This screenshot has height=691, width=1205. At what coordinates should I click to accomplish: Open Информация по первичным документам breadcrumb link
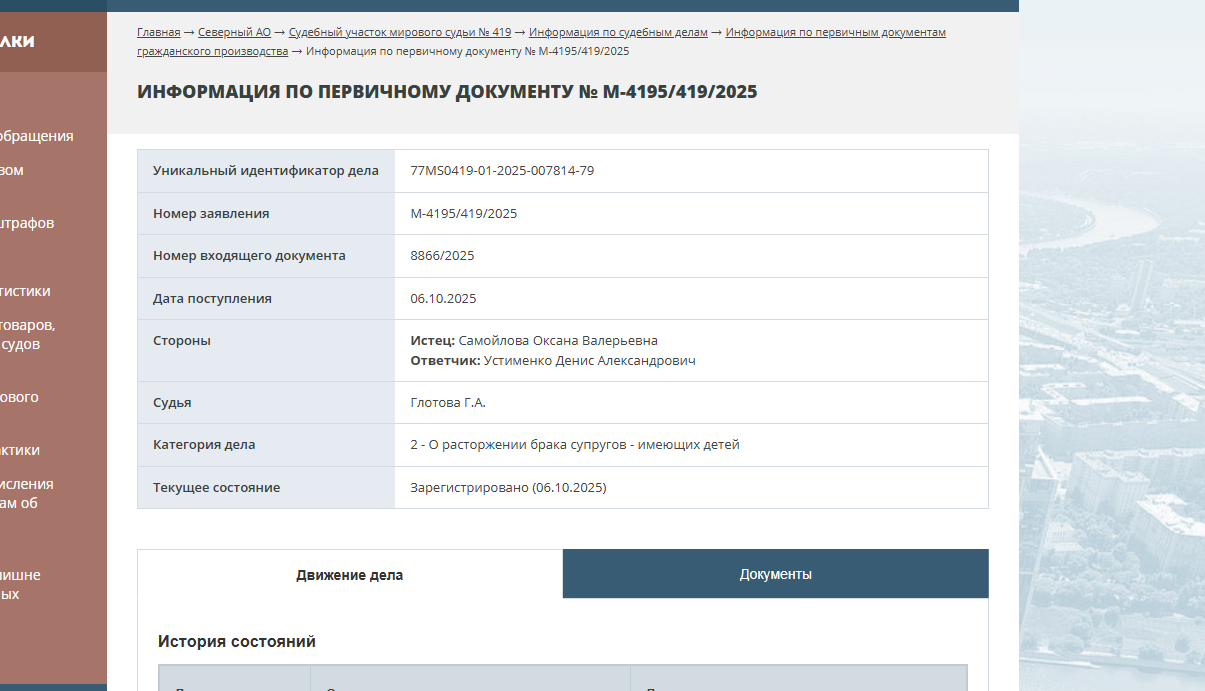coord(835,33)
